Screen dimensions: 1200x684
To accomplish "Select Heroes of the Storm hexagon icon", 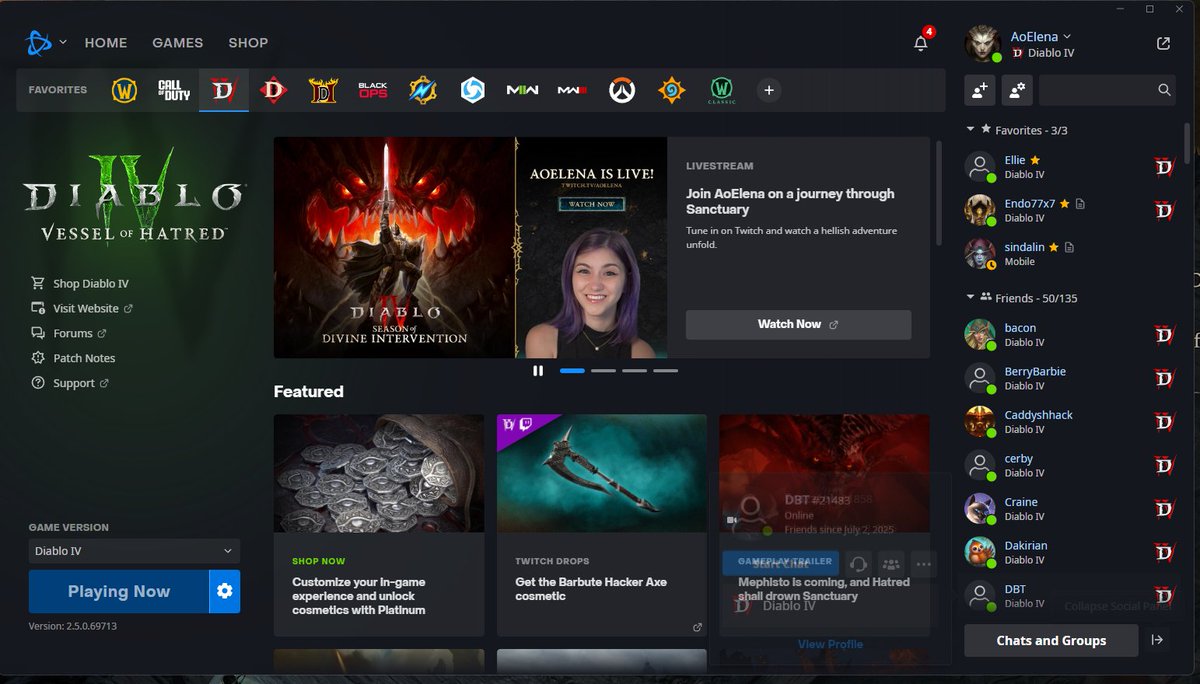I will pos(472,90).
